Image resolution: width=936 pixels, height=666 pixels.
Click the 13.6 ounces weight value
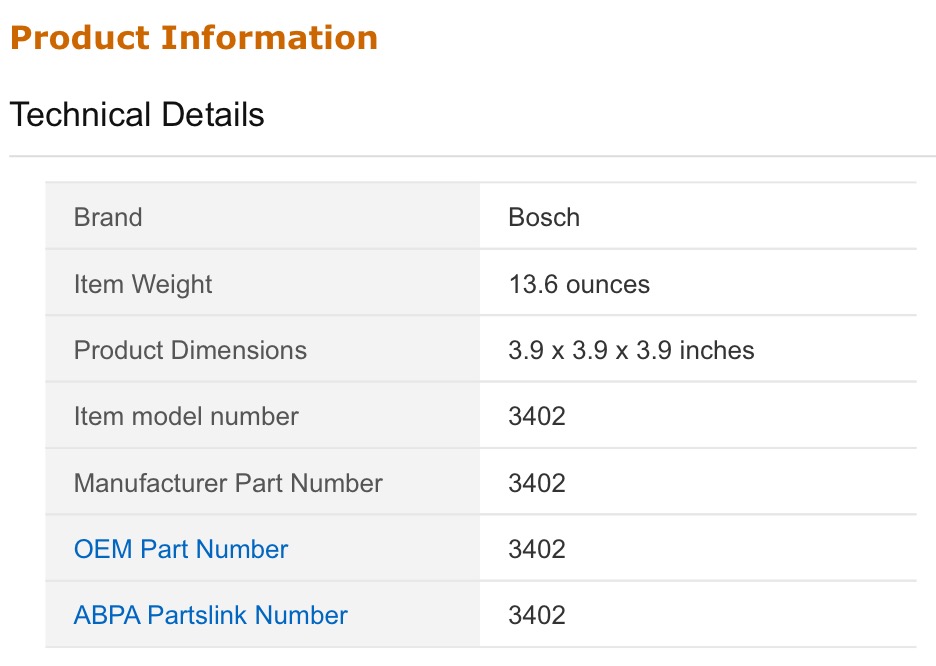point(579,284)
